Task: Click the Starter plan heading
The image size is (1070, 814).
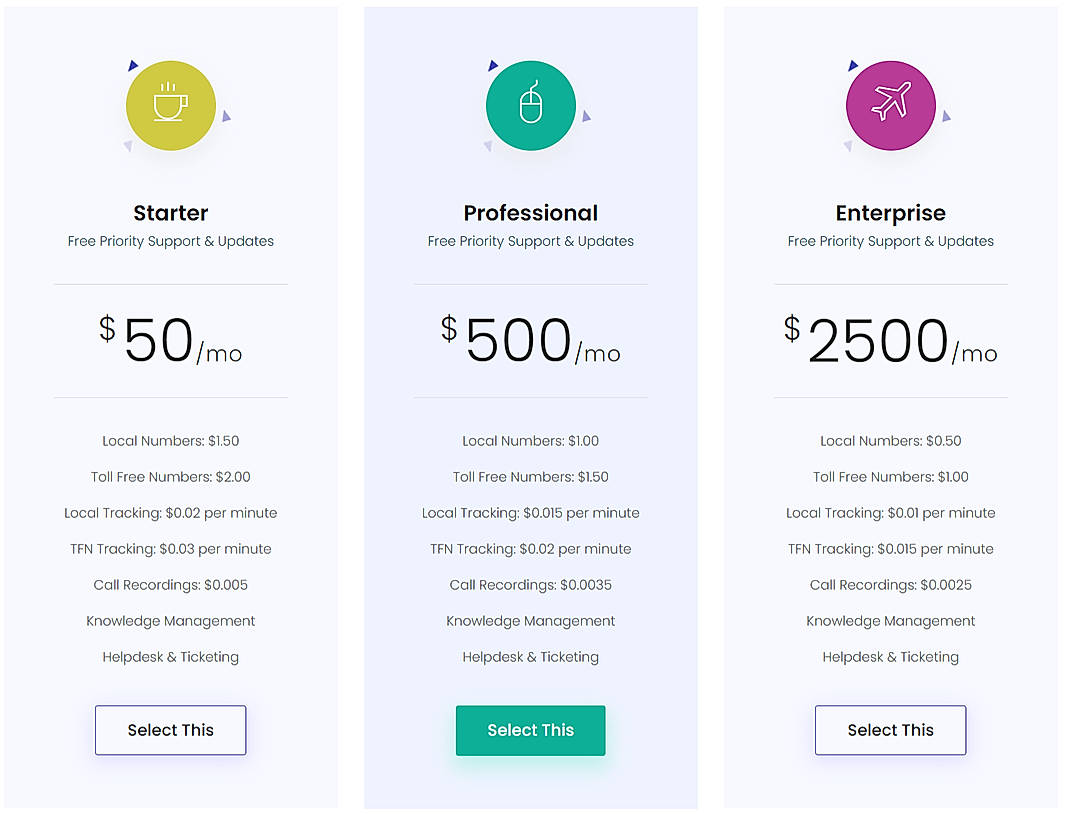Action: (170, 212)
